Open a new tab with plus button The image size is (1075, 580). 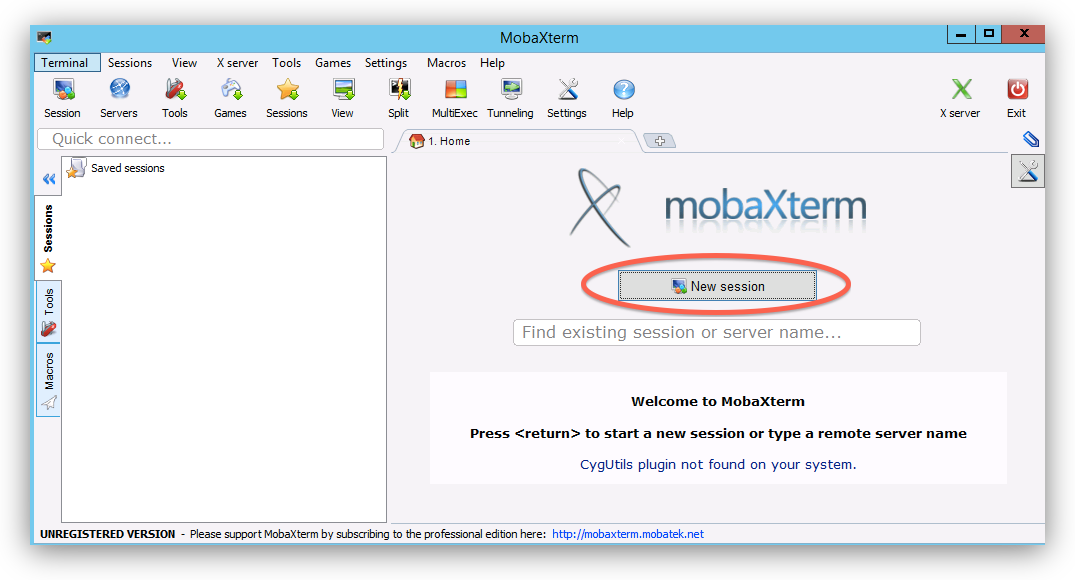[659, 141]
